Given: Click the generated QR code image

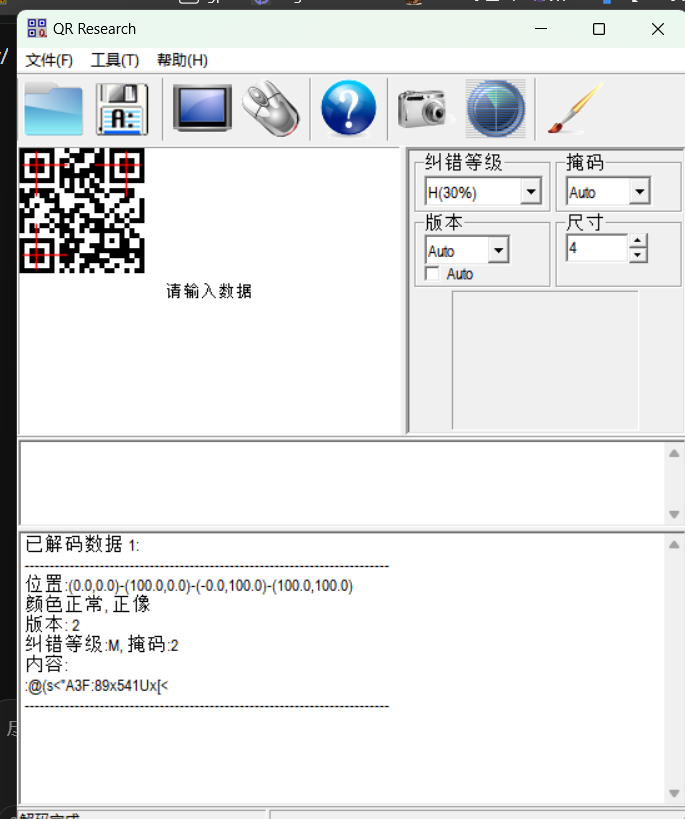Looking at the screenshot, I should (82, 211).
